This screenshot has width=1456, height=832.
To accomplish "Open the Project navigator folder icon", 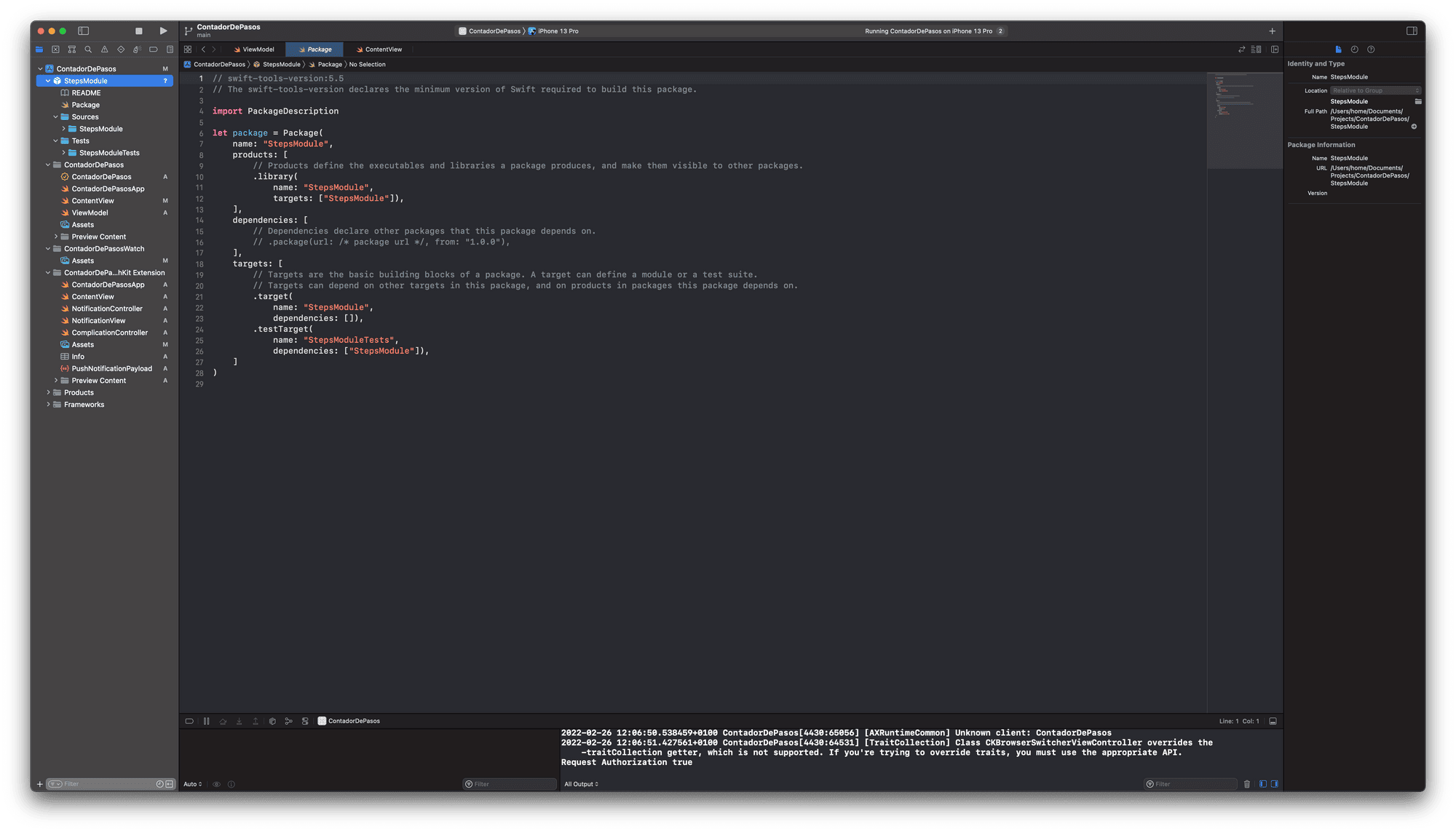I will 39,49.
